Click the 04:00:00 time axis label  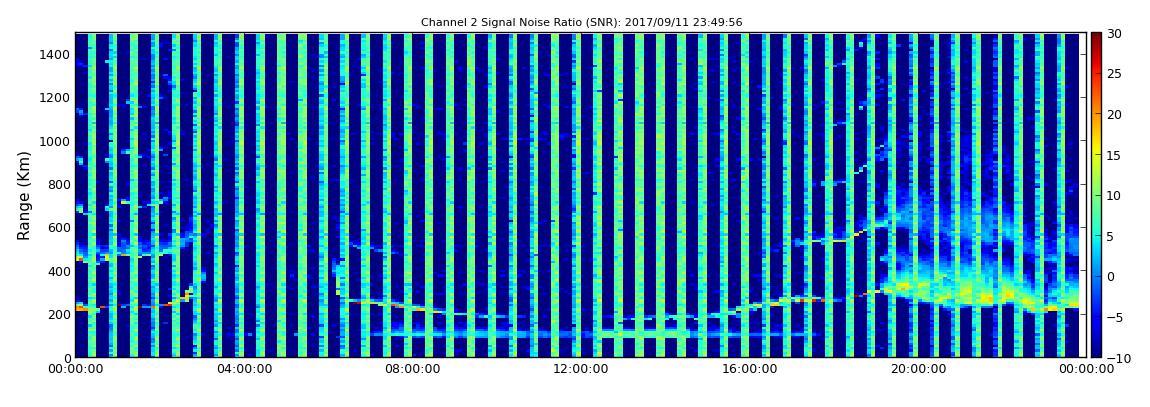(x=244, y=369)
